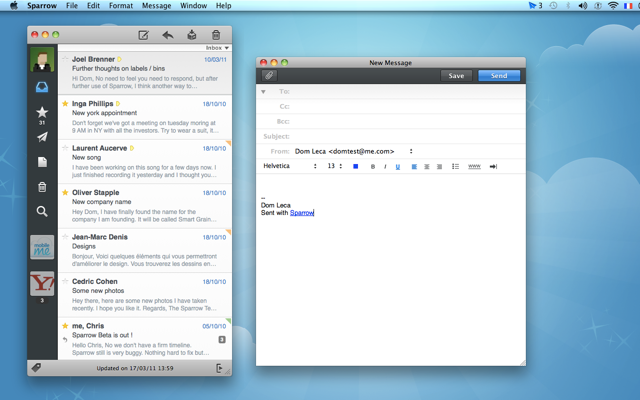Unstar the Inga Phillips email
This screenshot has height=400, width=640.
[x=65, y=104]
